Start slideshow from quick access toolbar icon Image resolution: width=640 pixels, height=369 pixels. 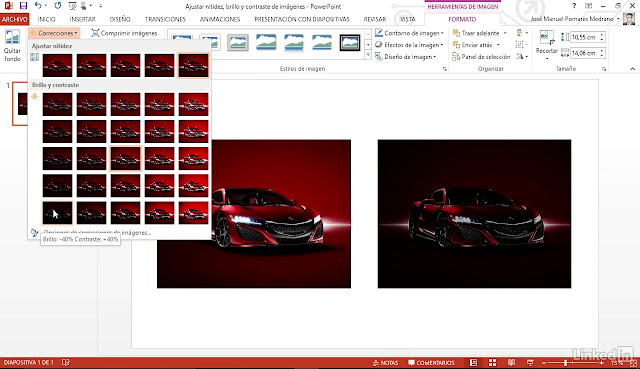pyautogui.click(x=72, y=6)
